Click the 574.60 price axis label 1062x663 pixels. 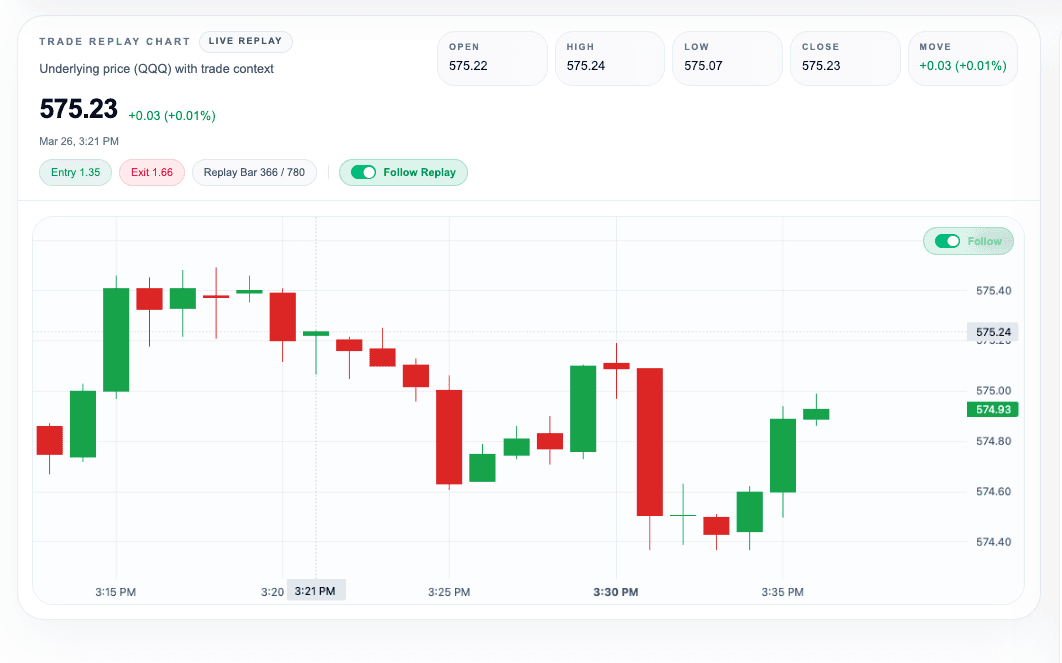(x=993, y=491)
